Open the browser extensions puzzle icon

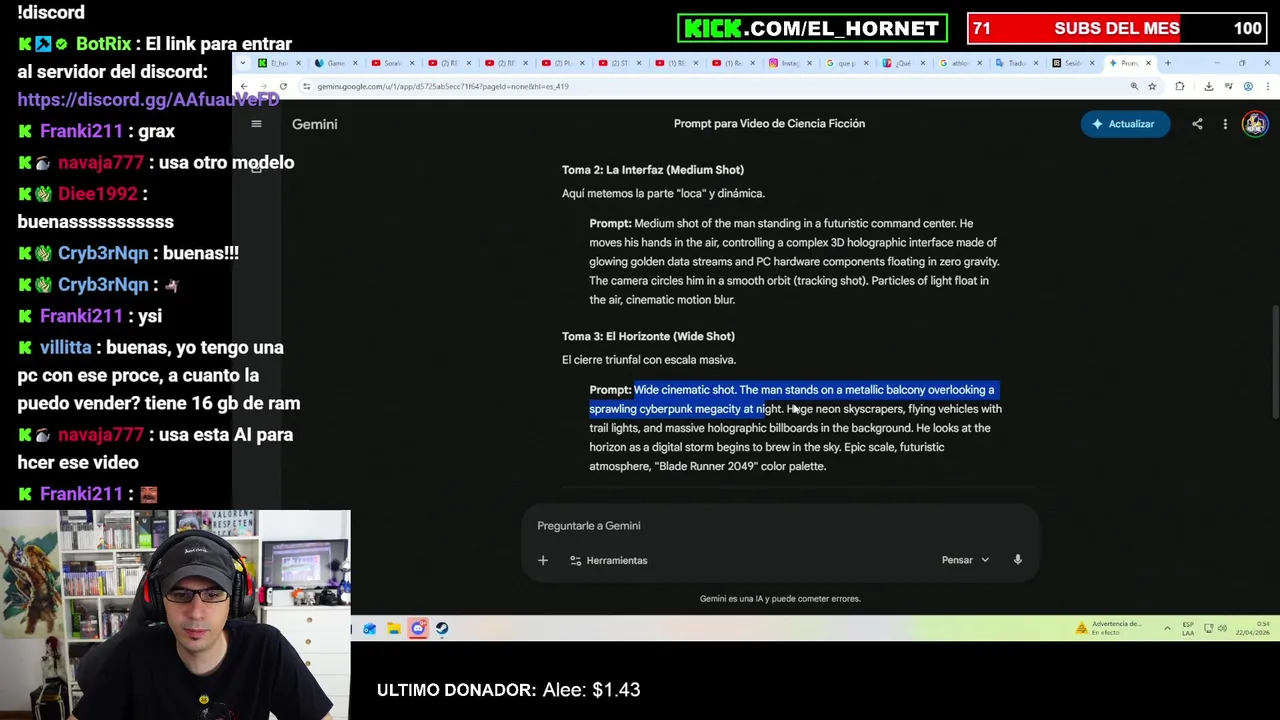1180,87
